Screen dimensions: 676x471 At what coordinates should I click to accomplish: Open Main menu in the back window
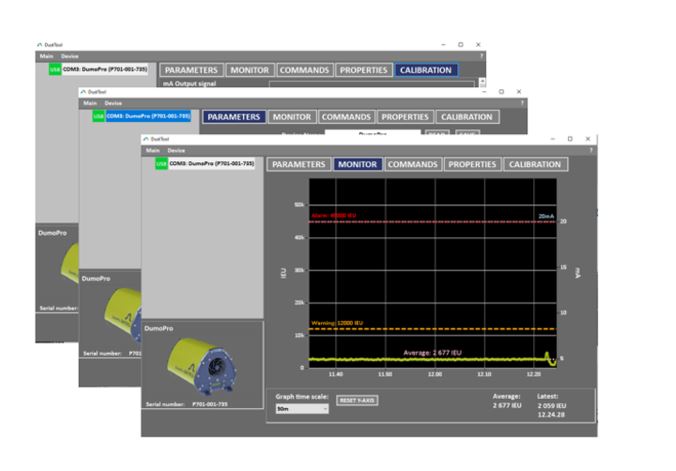pos(47,56)
